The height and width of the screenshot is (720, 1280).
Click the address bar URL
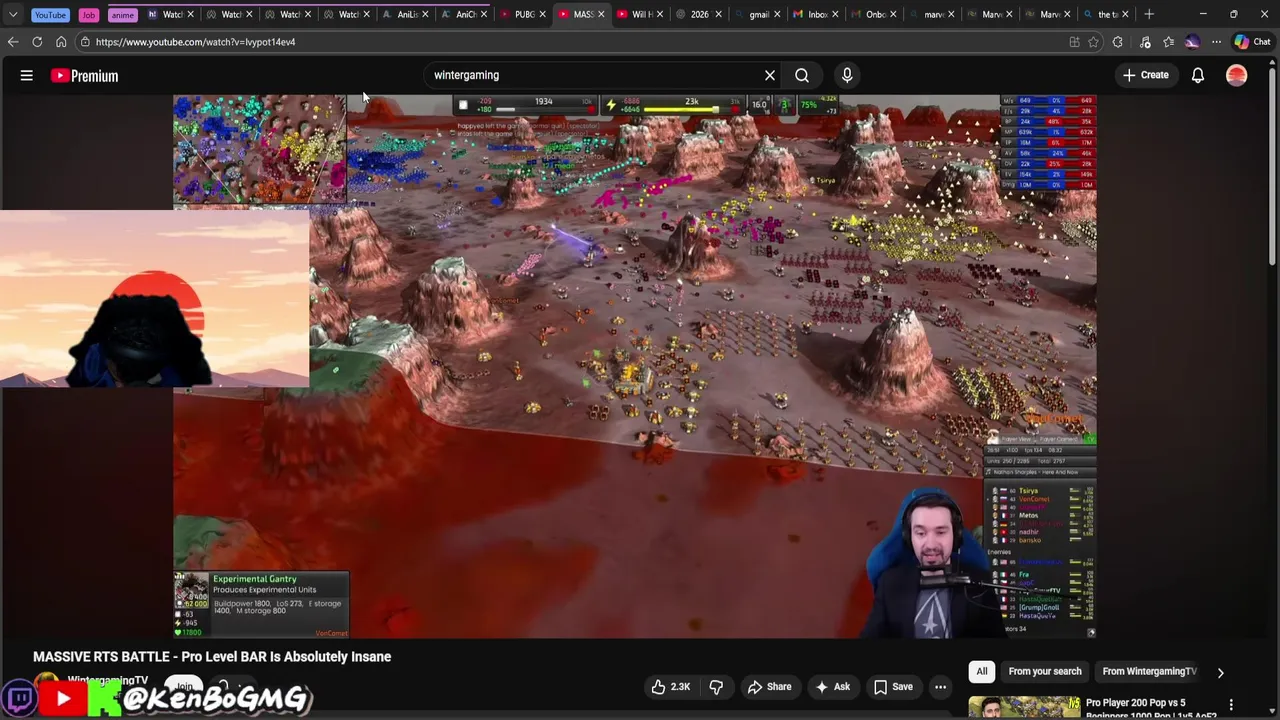pyautogui.click(x=195, y=42)
